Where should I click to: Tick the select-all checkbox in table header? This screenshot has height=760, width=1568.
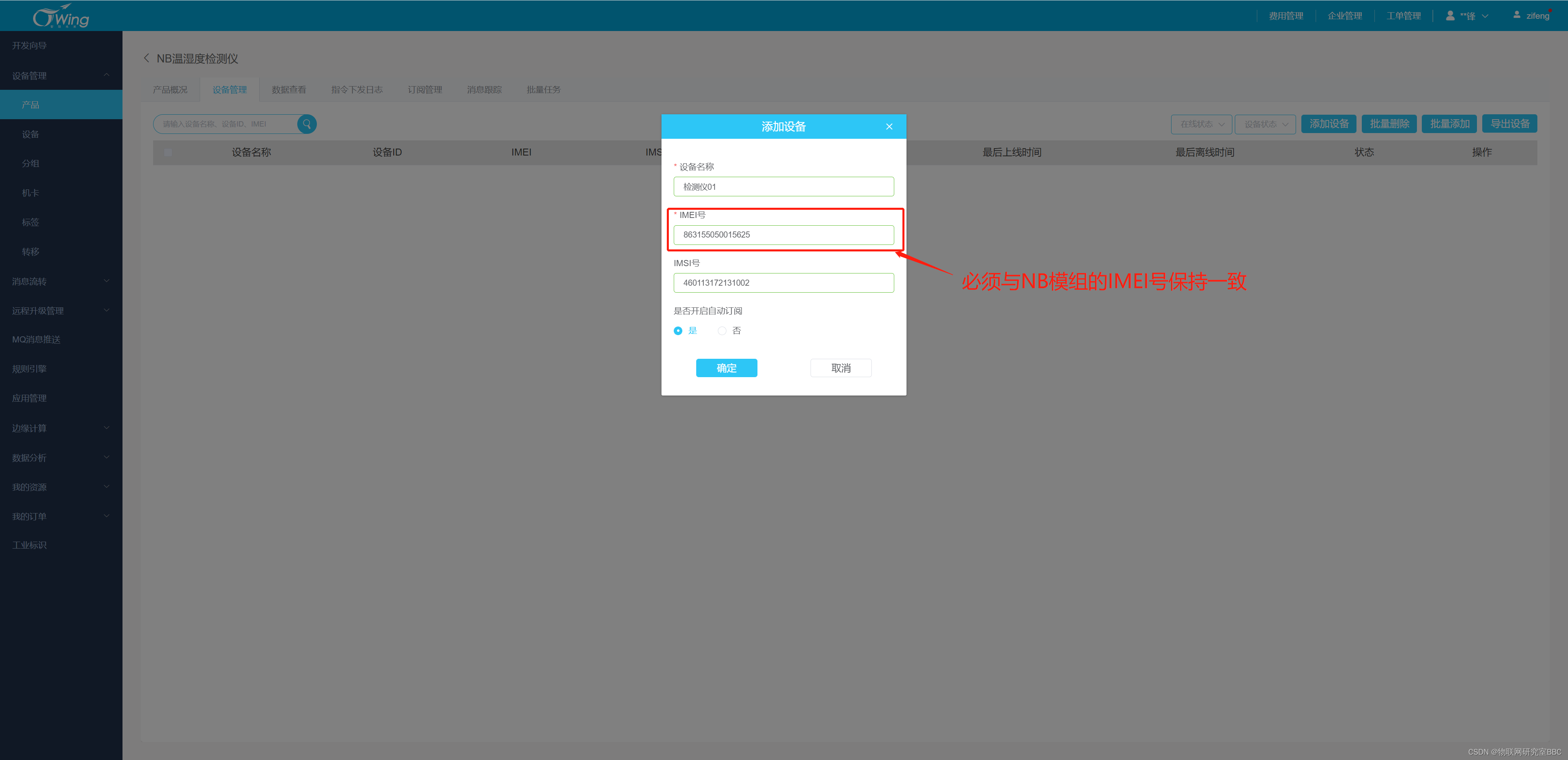pos(168,152)
